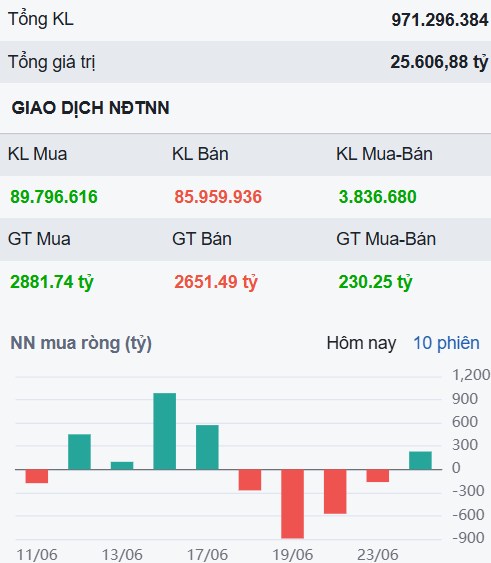Click the tallest green bar in the chart
This screenshot has height=563, width=491.
pyautogui.click(x=165, y=431)
